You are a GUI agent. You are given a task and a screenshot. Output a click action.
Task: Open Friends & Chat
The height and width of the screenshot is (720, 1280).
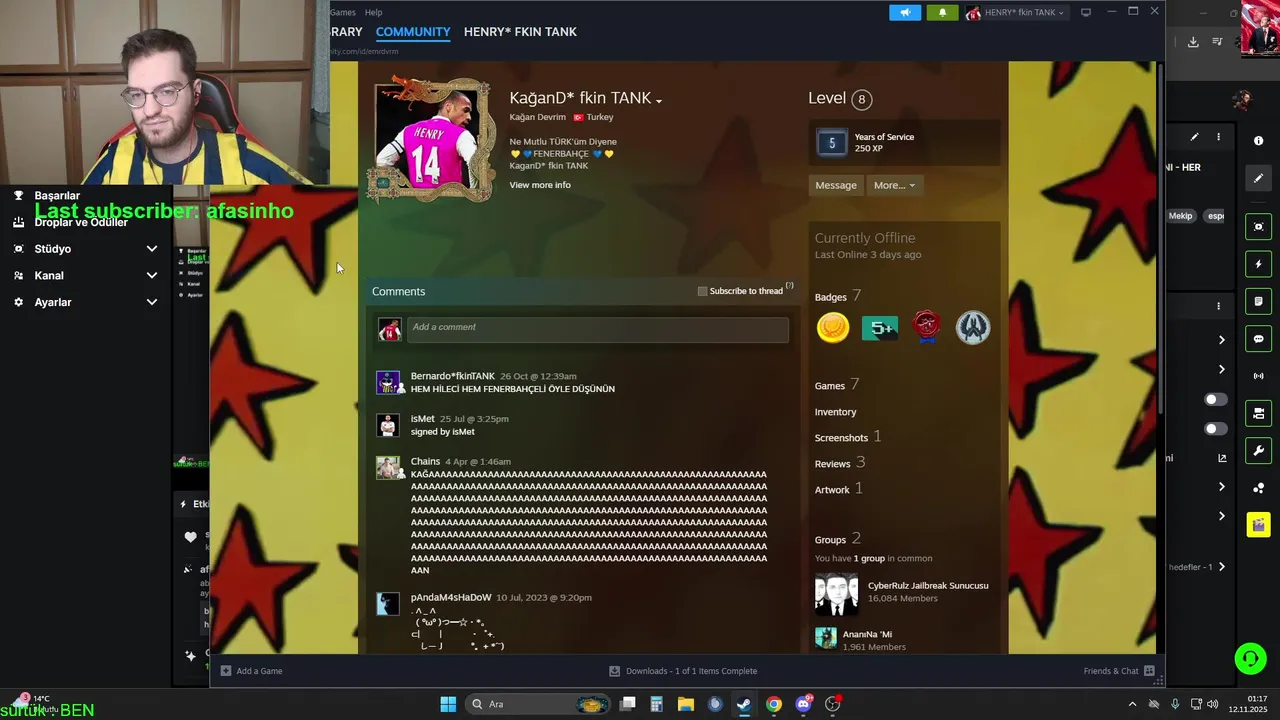[1119, 671]
